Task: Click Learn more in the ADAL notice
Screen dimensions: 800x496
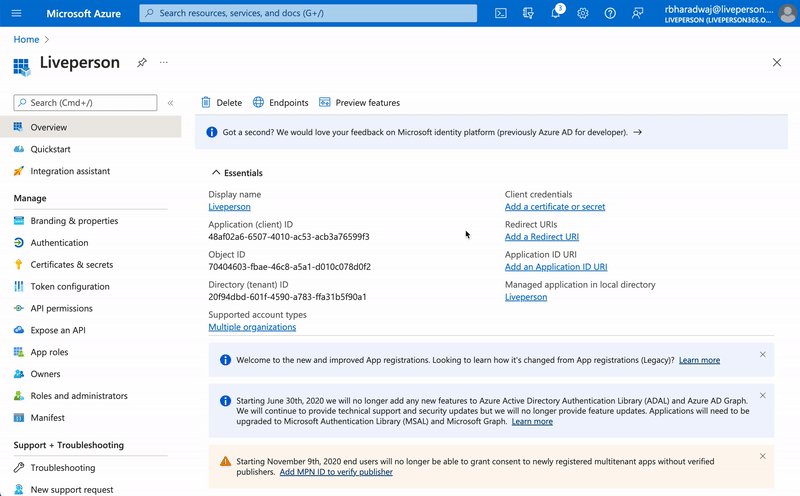Action: (532, 421)
